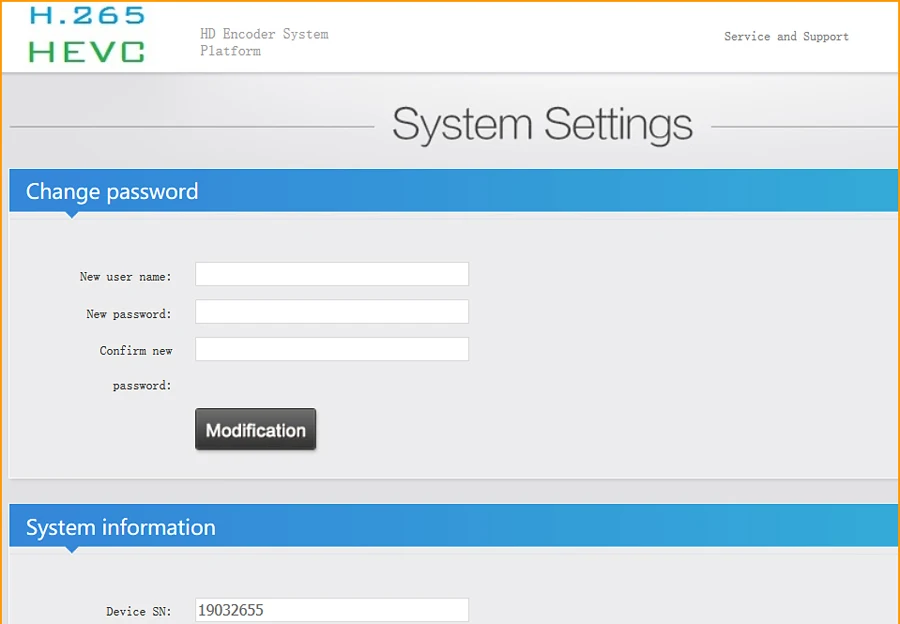Click the Device SN field showing 19032655
This screenshot has height=624, width=900.
tap(332, 610)
